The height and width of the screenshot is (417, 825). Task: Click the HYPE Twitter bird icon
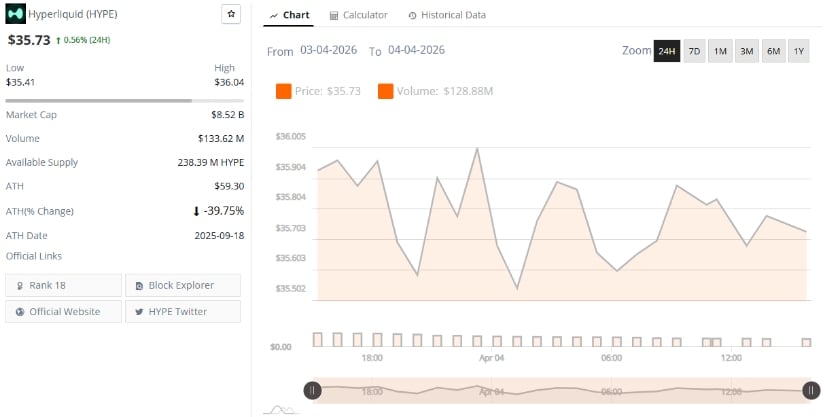139,312
